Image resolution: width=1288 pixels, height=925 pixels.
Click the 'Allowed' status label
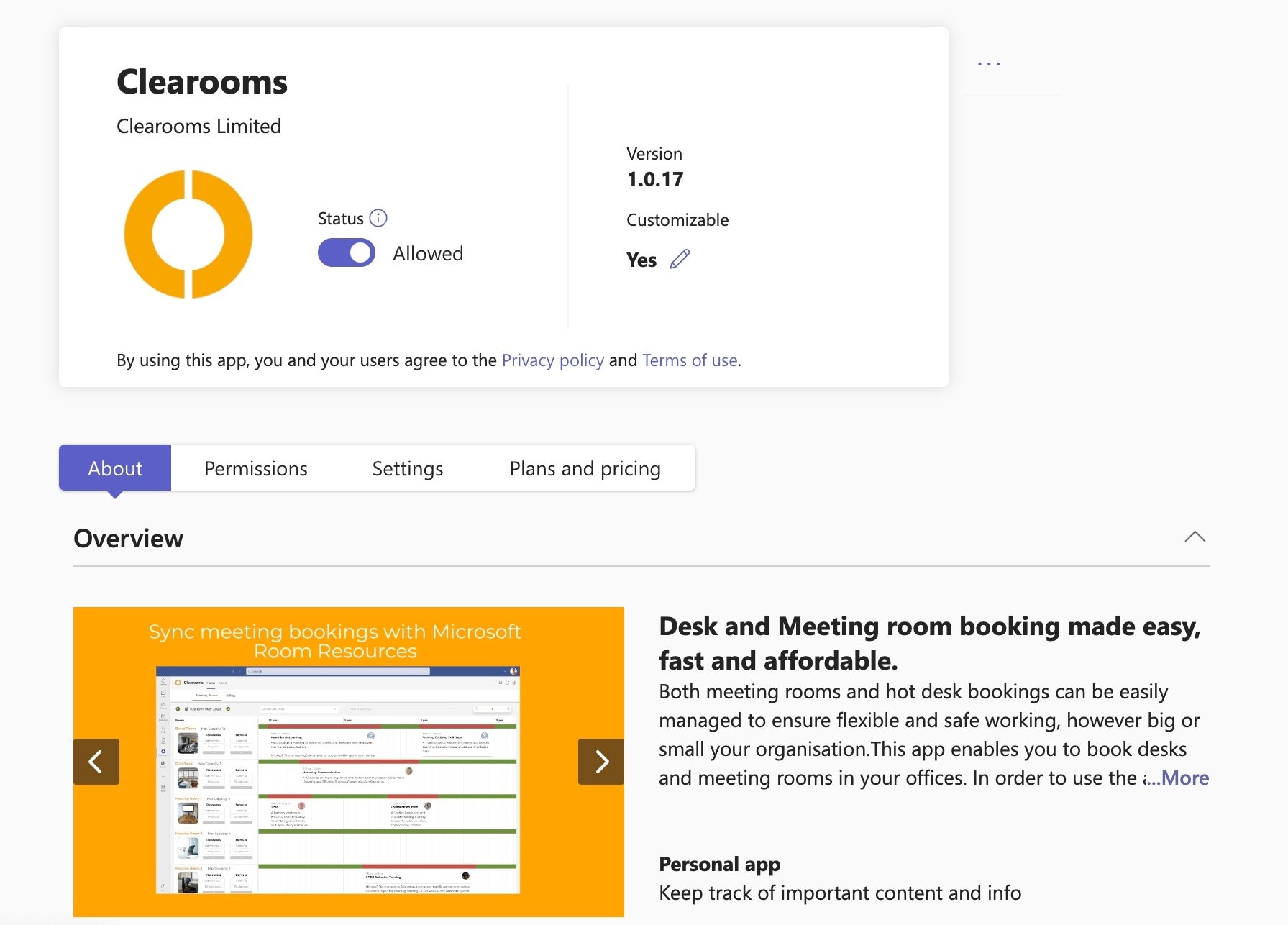tap(428, 253)
